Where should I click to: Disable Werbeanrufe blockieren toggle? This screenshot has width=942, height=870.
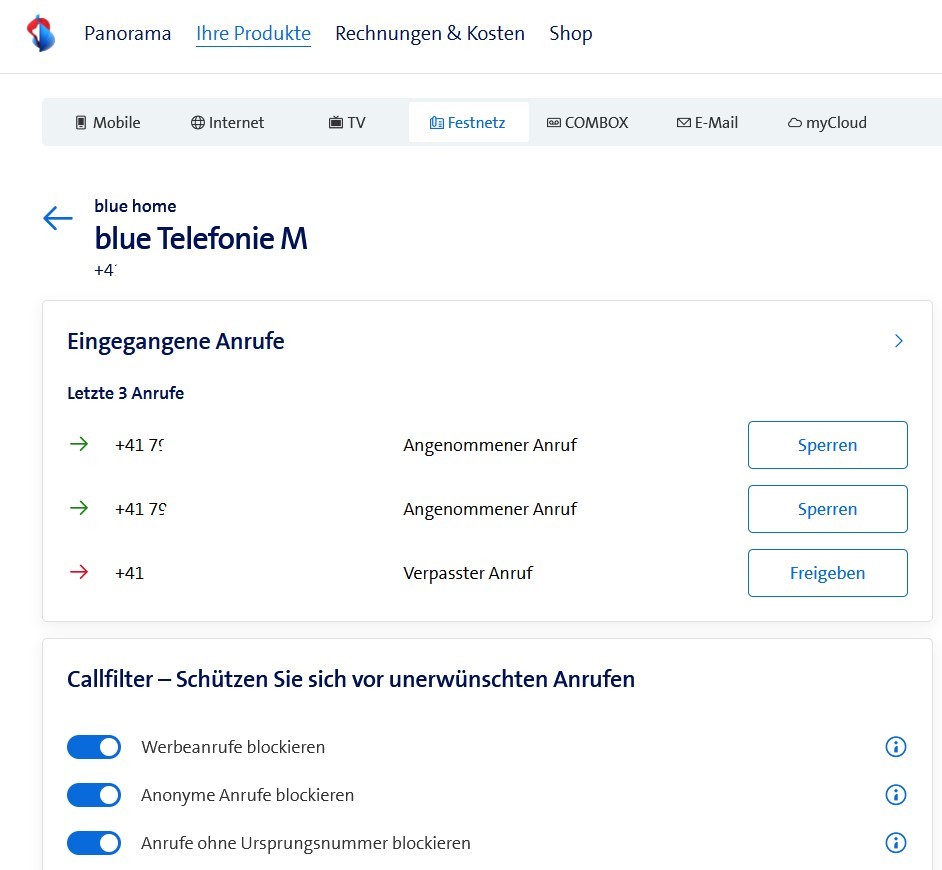pyautogui.click(x=94, y=747)
